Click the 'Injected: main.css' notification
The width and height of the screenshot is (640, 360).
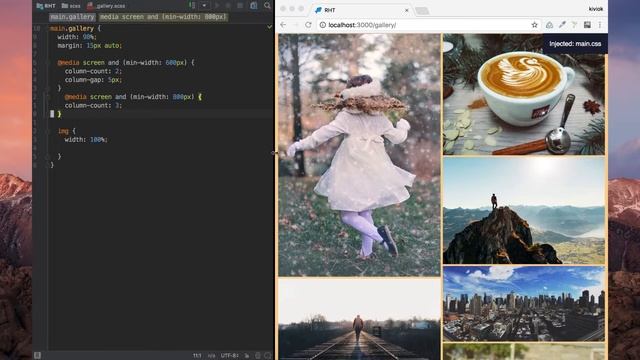pos(575,44)
